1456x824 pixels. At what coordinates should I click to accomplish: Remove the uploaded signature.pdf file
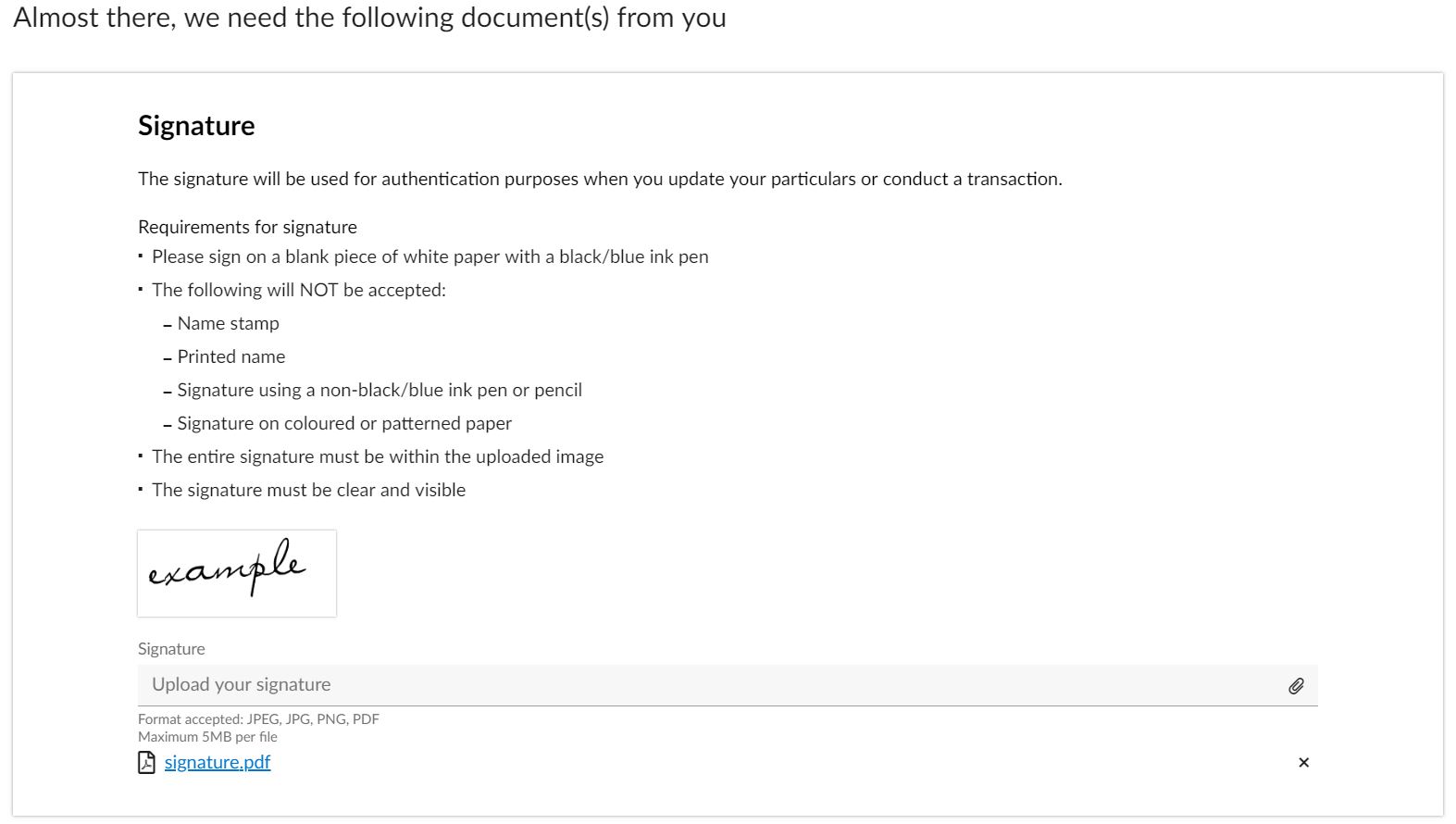pos(1303,763)
